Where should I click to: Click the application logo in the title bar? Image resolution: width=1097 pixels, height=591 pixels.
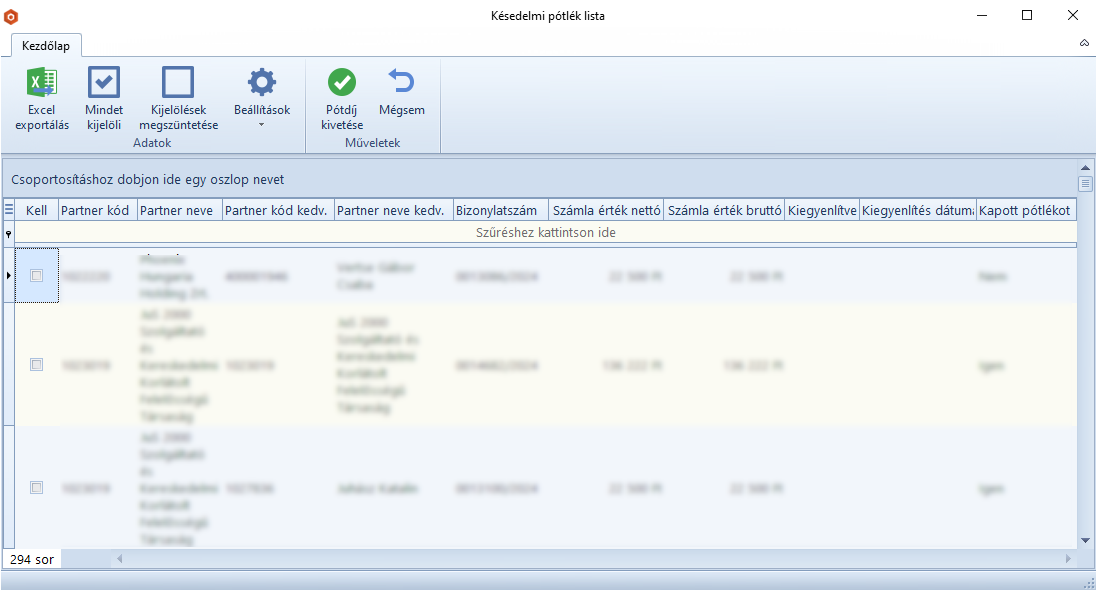click(x=11, y=16)
